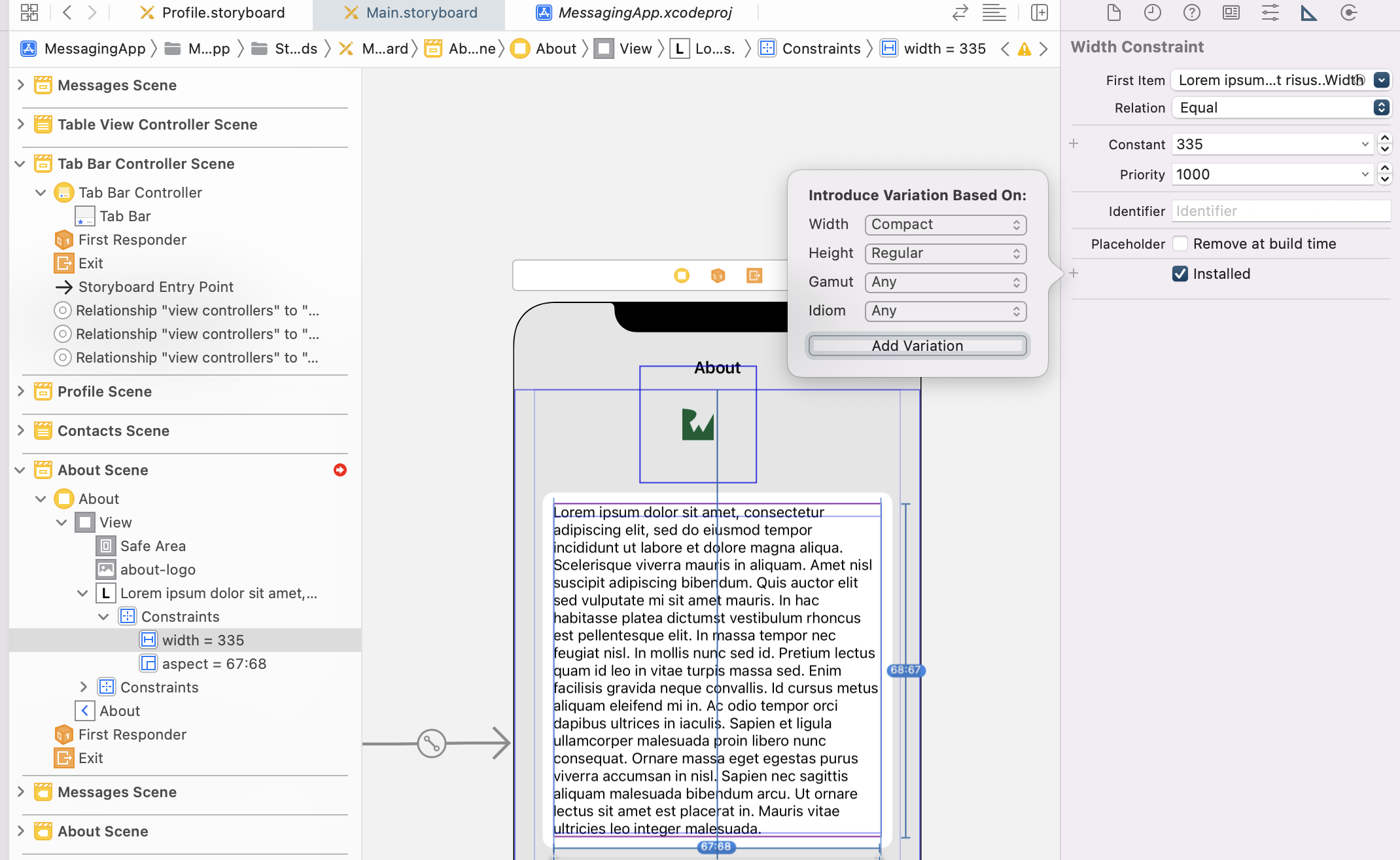The width and height of the screenshot is (1400, 860).
Task: Show the History inspector
Action: tap(1153, 12)
